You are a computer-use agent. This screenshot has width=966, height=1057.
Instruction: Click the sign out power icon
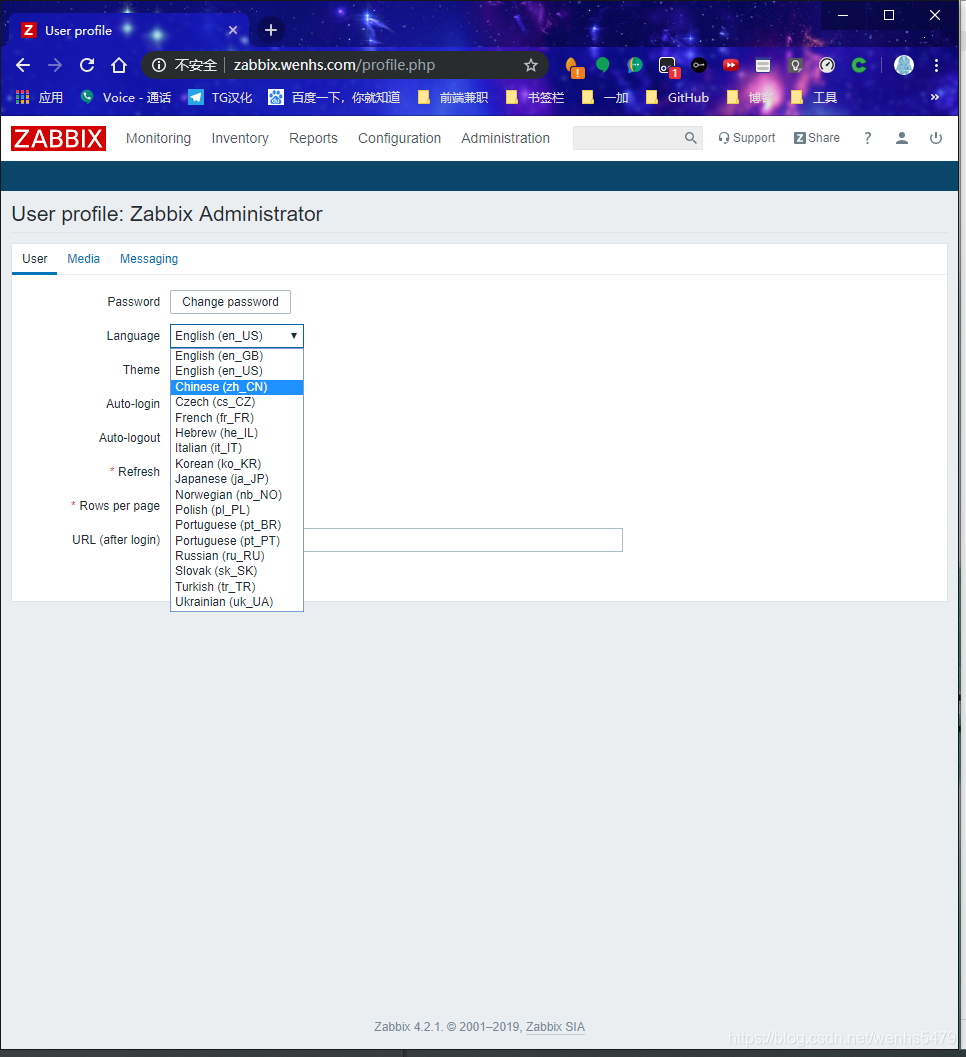coord(936,138)
